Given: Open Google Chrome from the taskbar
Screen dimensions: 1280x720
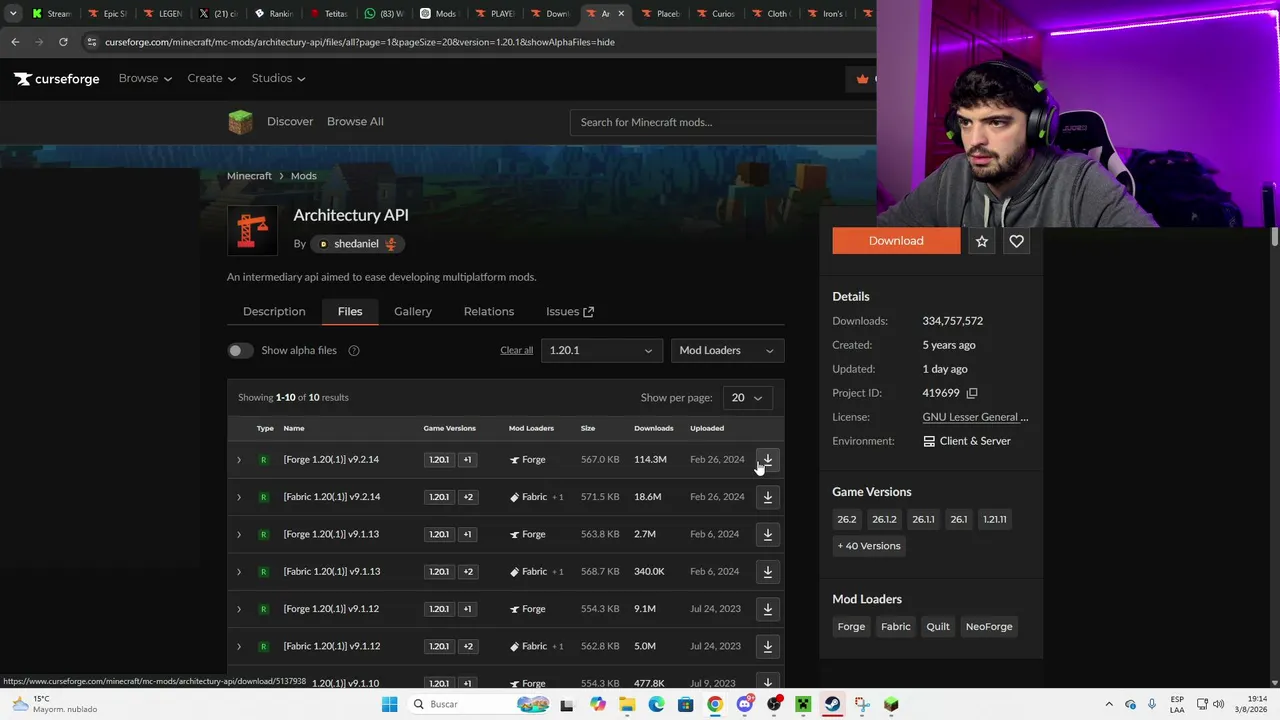Looking at the screenshot, I should pyautogui.click(x=715, y=704).
